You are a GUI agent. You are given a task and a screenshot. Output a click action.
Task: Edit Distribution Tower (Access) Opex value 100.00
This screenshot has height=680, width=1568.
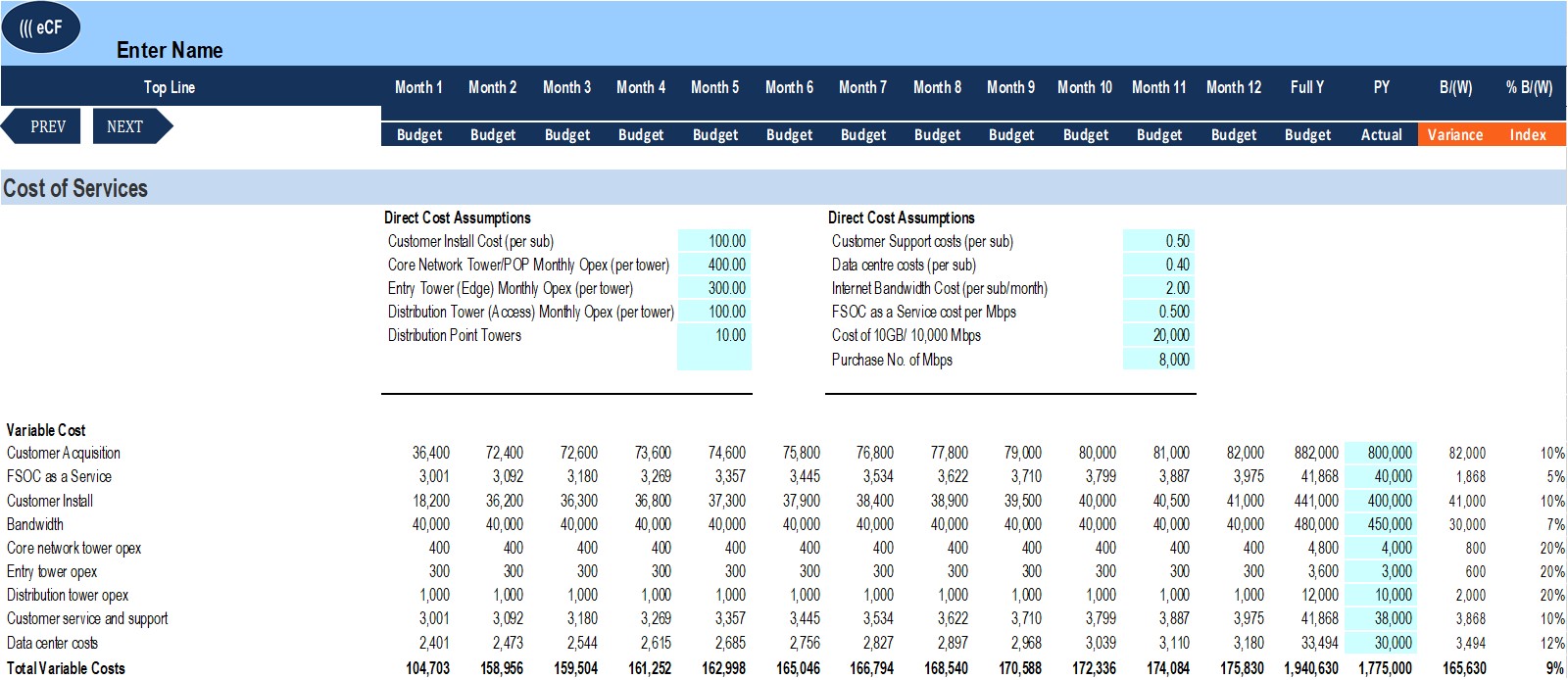pos(714,312)
